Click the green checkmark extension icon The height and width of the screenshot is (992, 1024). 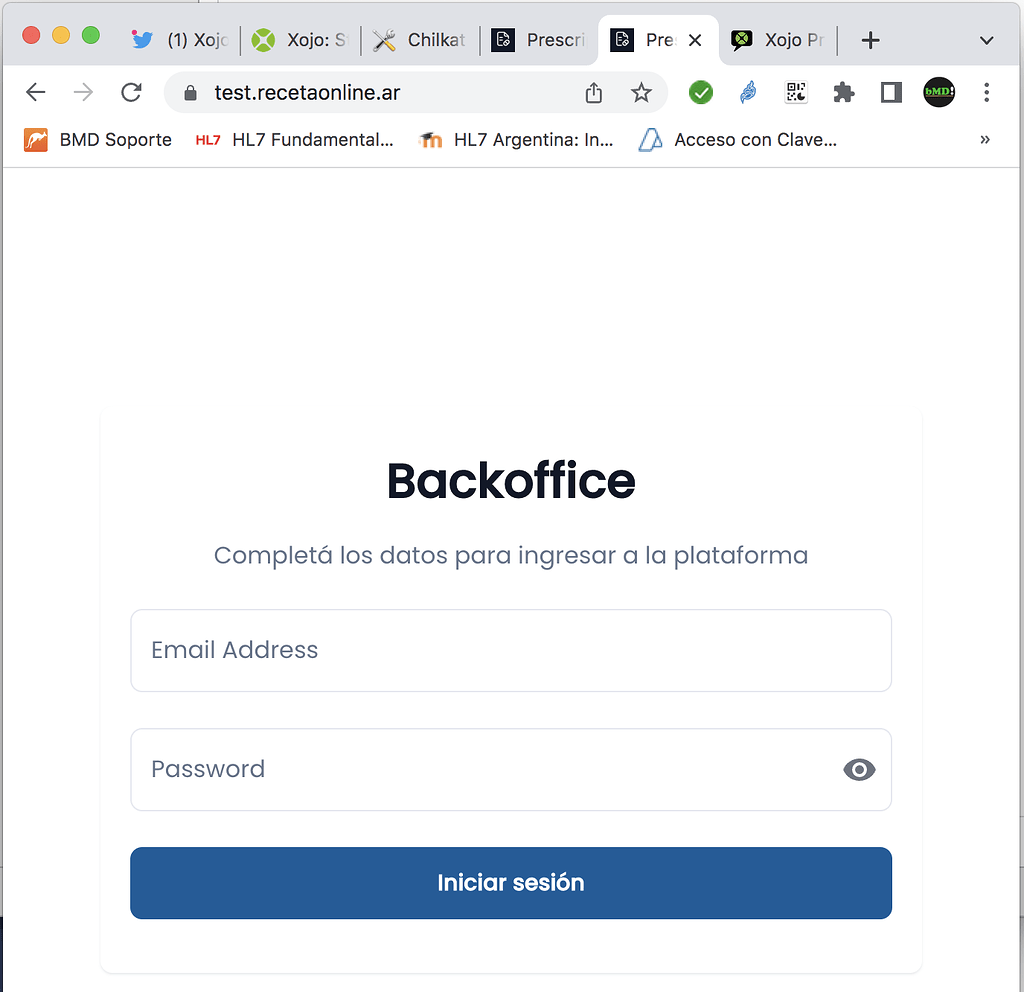(x=701, y=93)
